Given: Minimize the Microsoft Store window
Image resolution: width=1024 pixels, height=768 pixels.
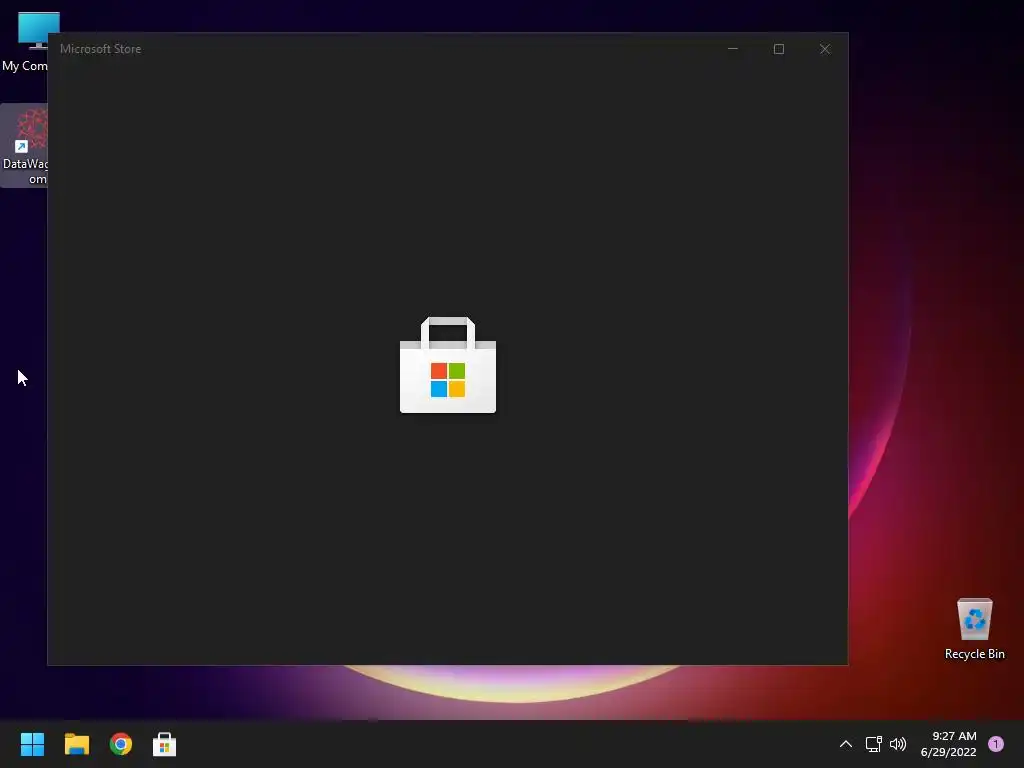Looking at the screenshot, I should pos(733,49).
